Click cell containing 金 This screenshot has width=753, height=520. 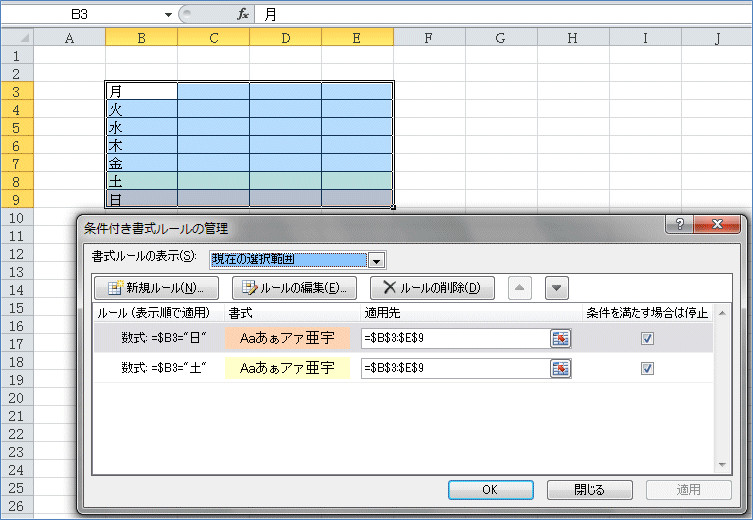141,163
